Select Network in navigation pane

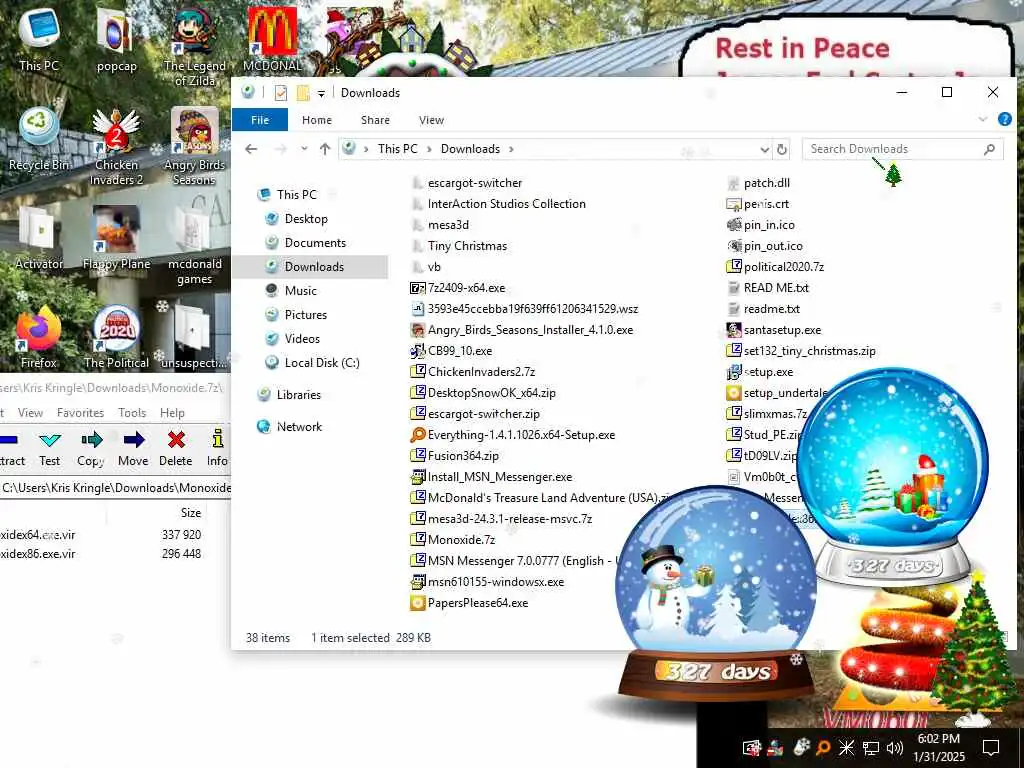point(299,427)
